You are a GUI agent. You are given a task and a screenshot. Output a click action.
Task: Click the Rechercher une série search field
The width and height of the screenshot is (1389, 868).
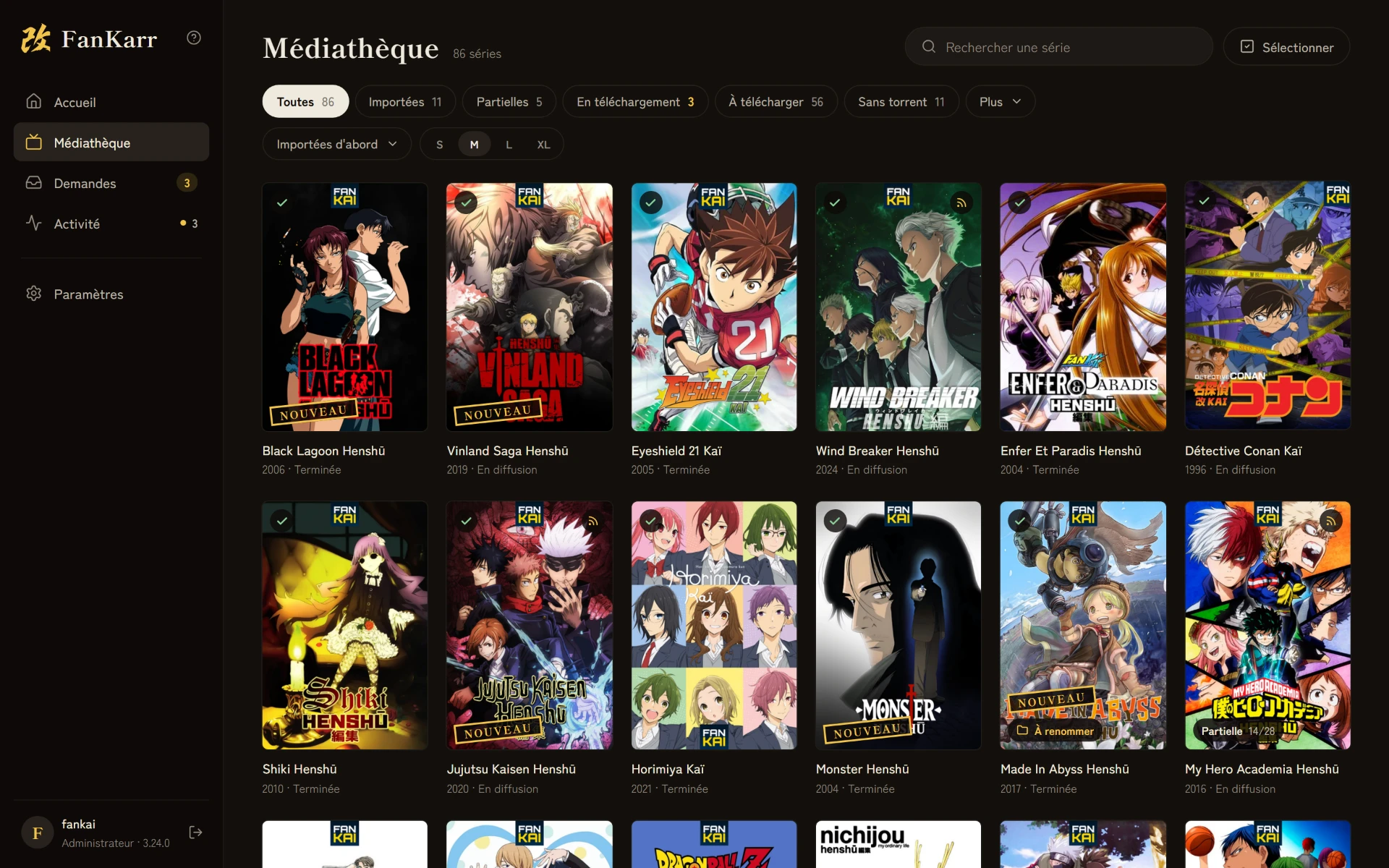click(x=1058, y=47)
